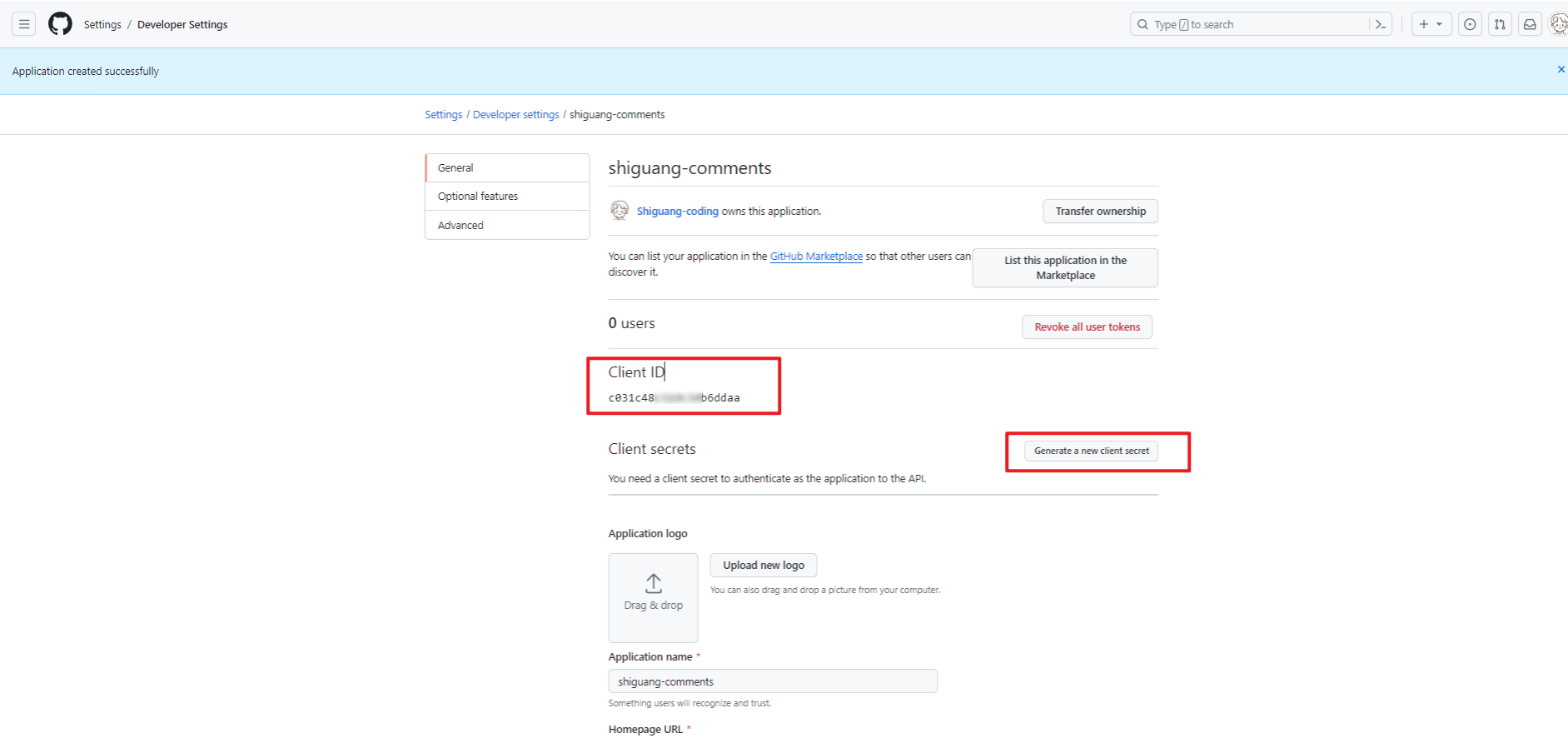
Task: Open the command palette icon in search bar
Action: click(1380, 24)
